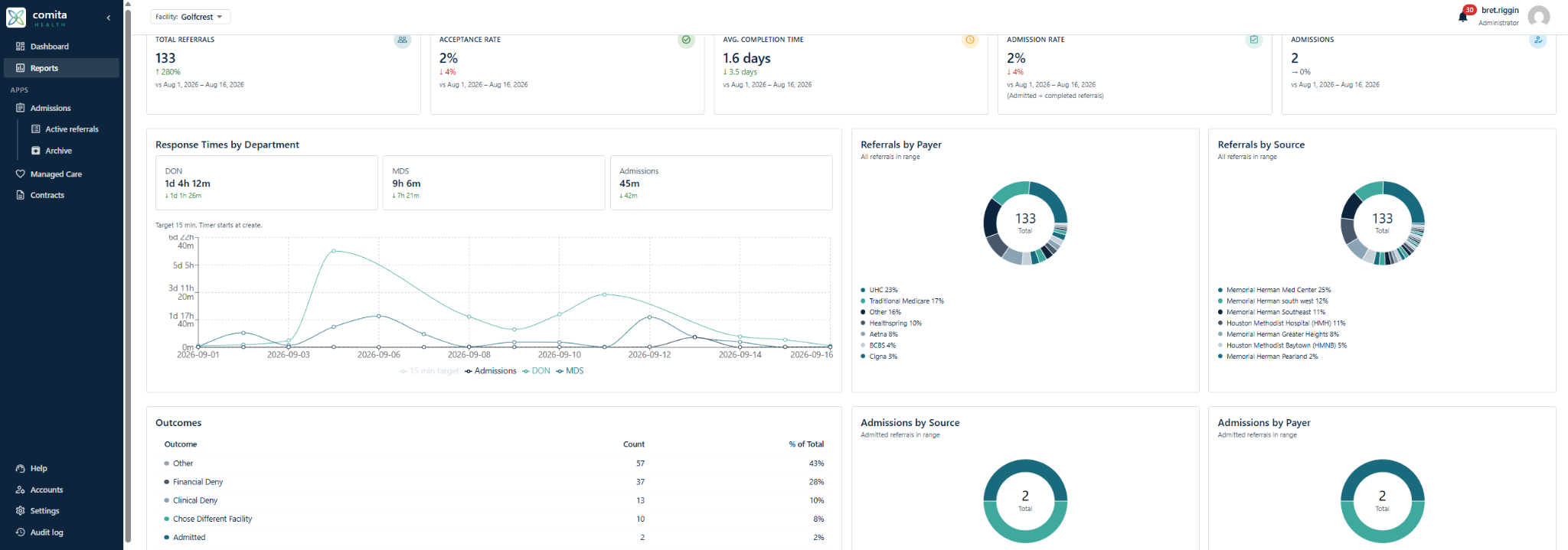Click the UHC 23% legend color dot

point(863,290)
